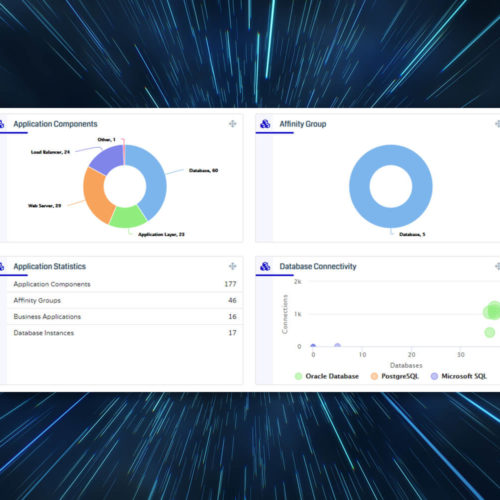Click the Oracle Database legend text
500x500 pixels.
332,376
